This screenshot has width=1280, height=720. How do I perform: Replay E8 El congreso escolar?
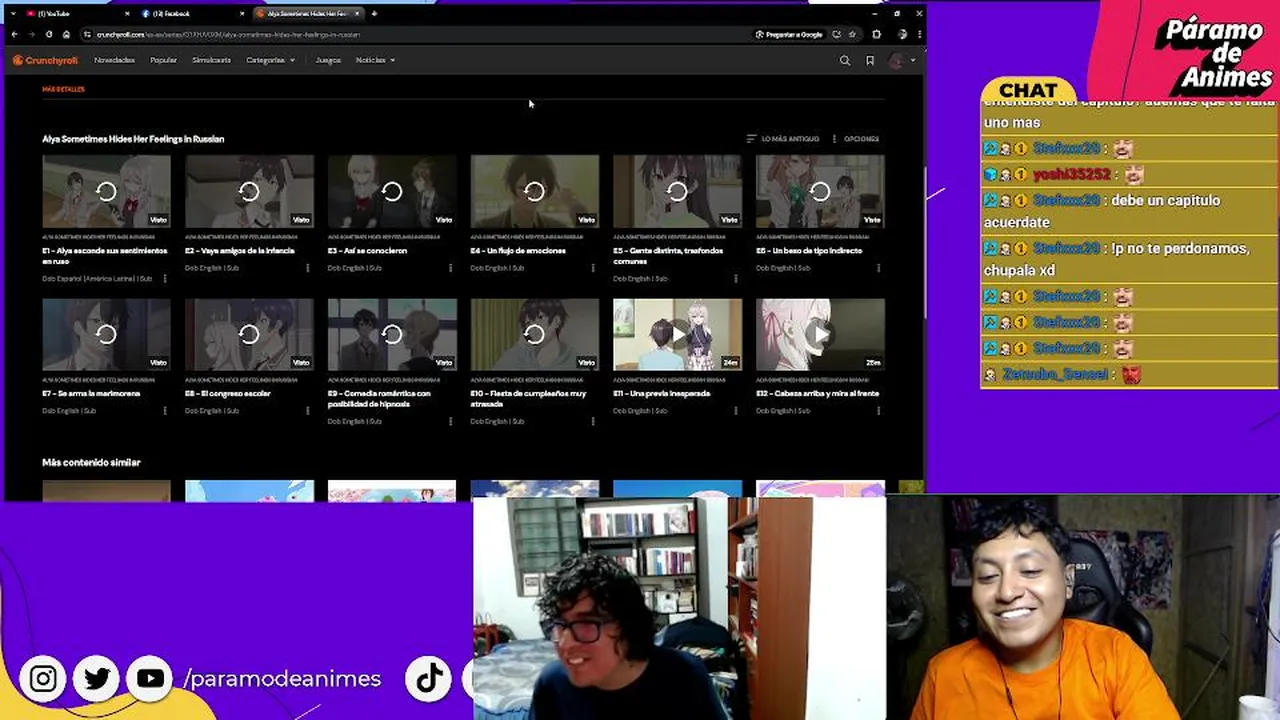click(x=249, y=334)
